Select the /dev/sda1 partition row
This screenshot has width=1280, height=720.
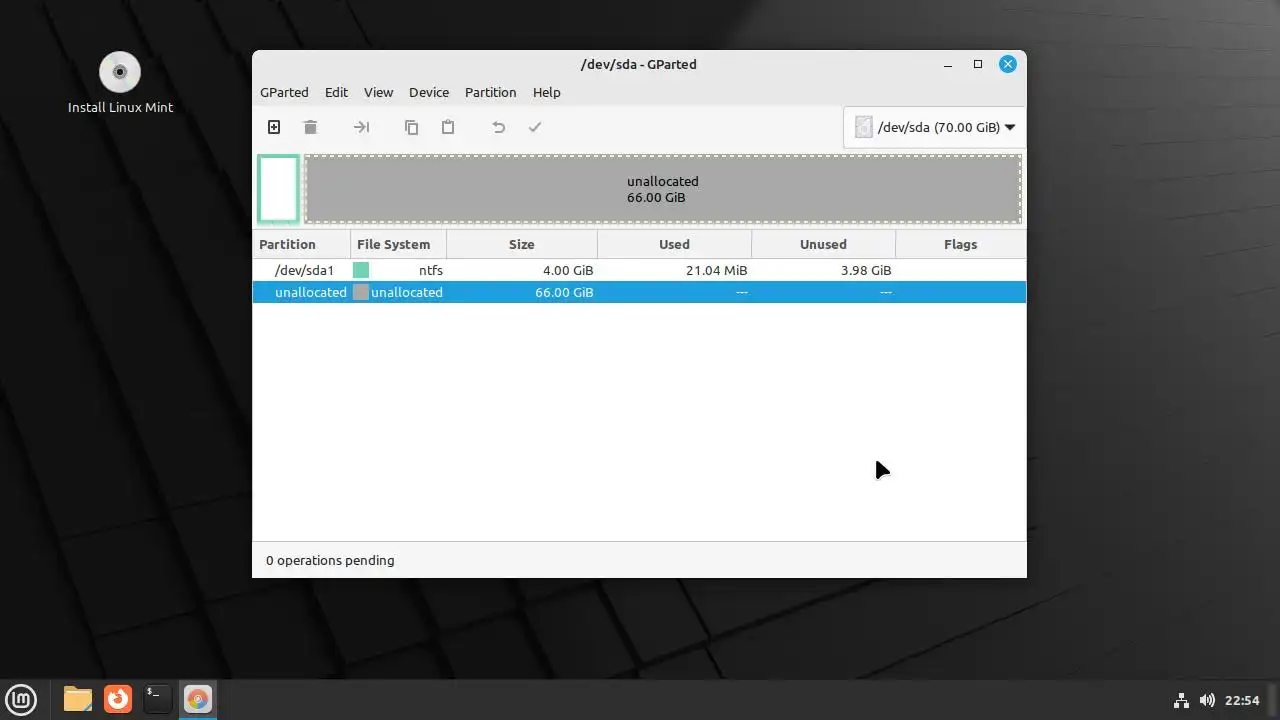[639, 270]
